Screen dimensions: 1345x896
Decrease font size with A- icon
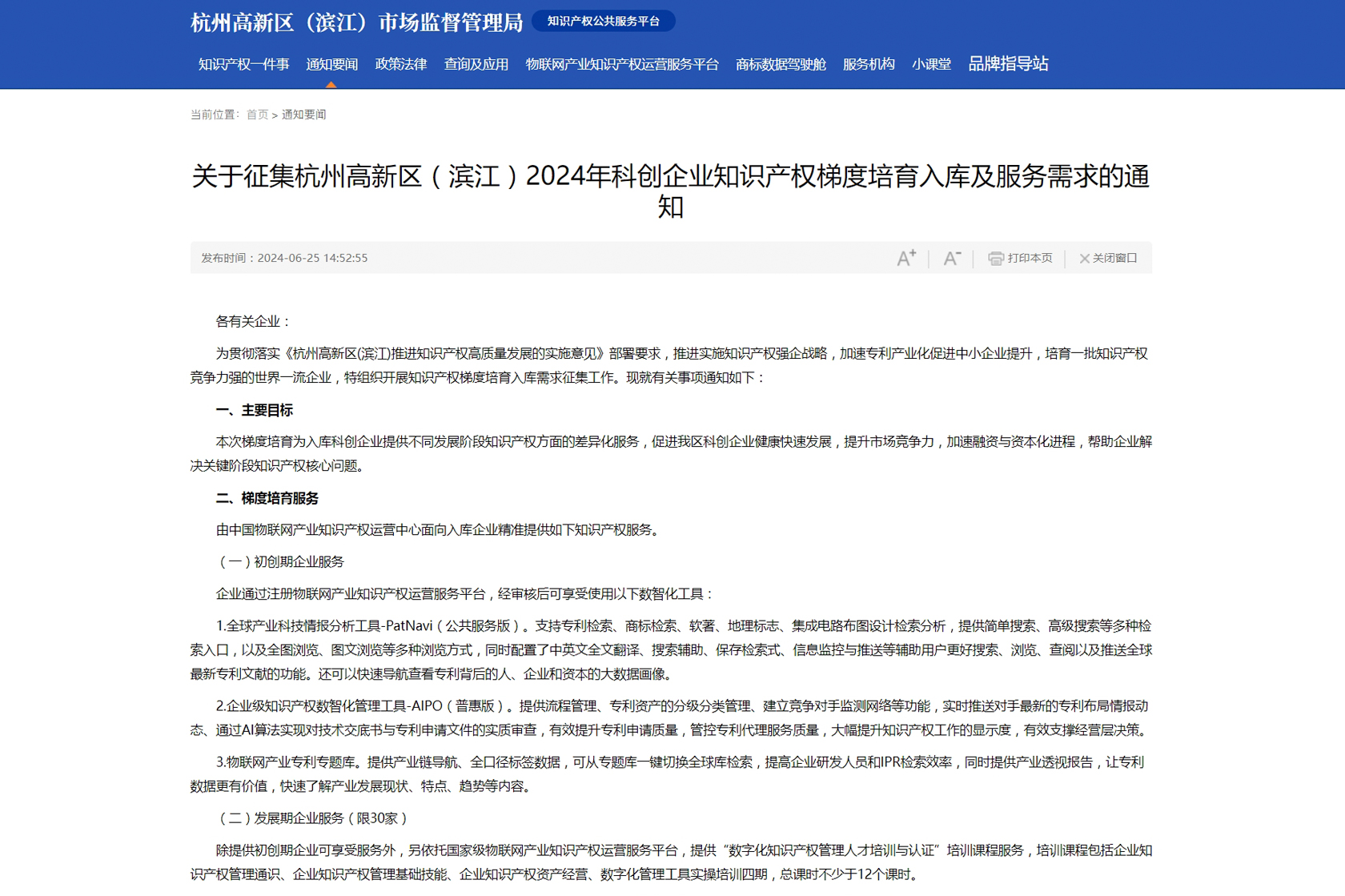tap(951, 258)
